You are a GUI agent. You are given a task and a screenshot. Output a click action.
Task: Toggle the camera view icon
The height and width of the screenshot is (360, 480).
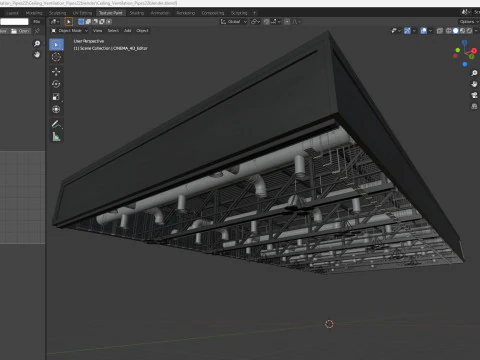474,95
